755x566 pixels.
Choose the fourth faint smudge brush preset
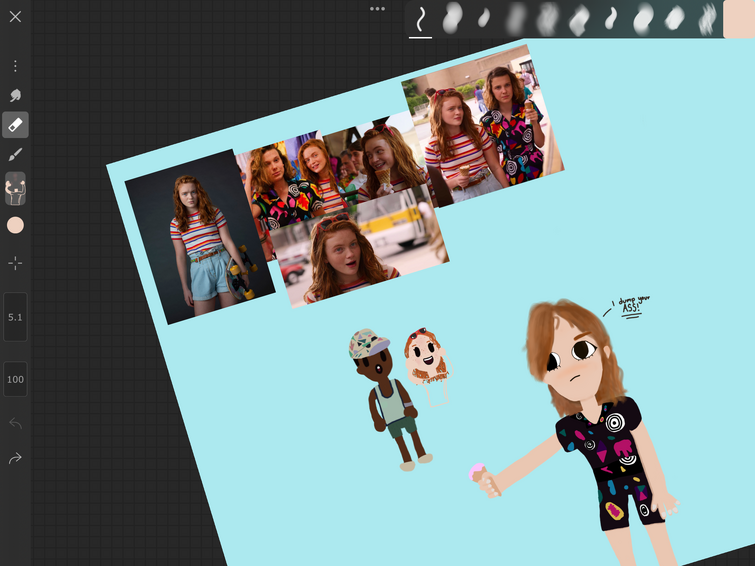pos(516,18)
